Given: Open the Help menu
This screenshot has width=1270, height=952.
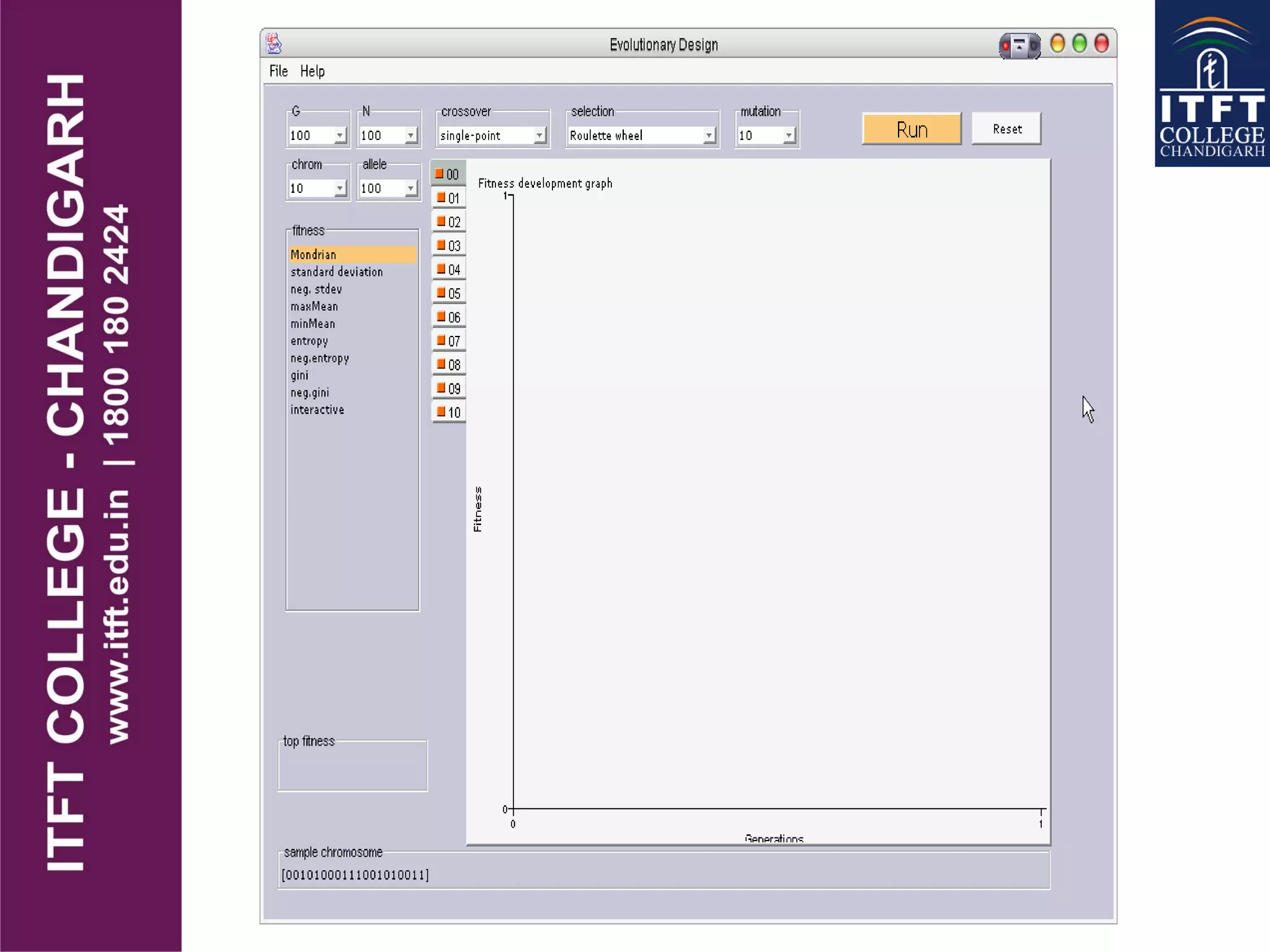Looking at the screenshot, I should point(312,71).
